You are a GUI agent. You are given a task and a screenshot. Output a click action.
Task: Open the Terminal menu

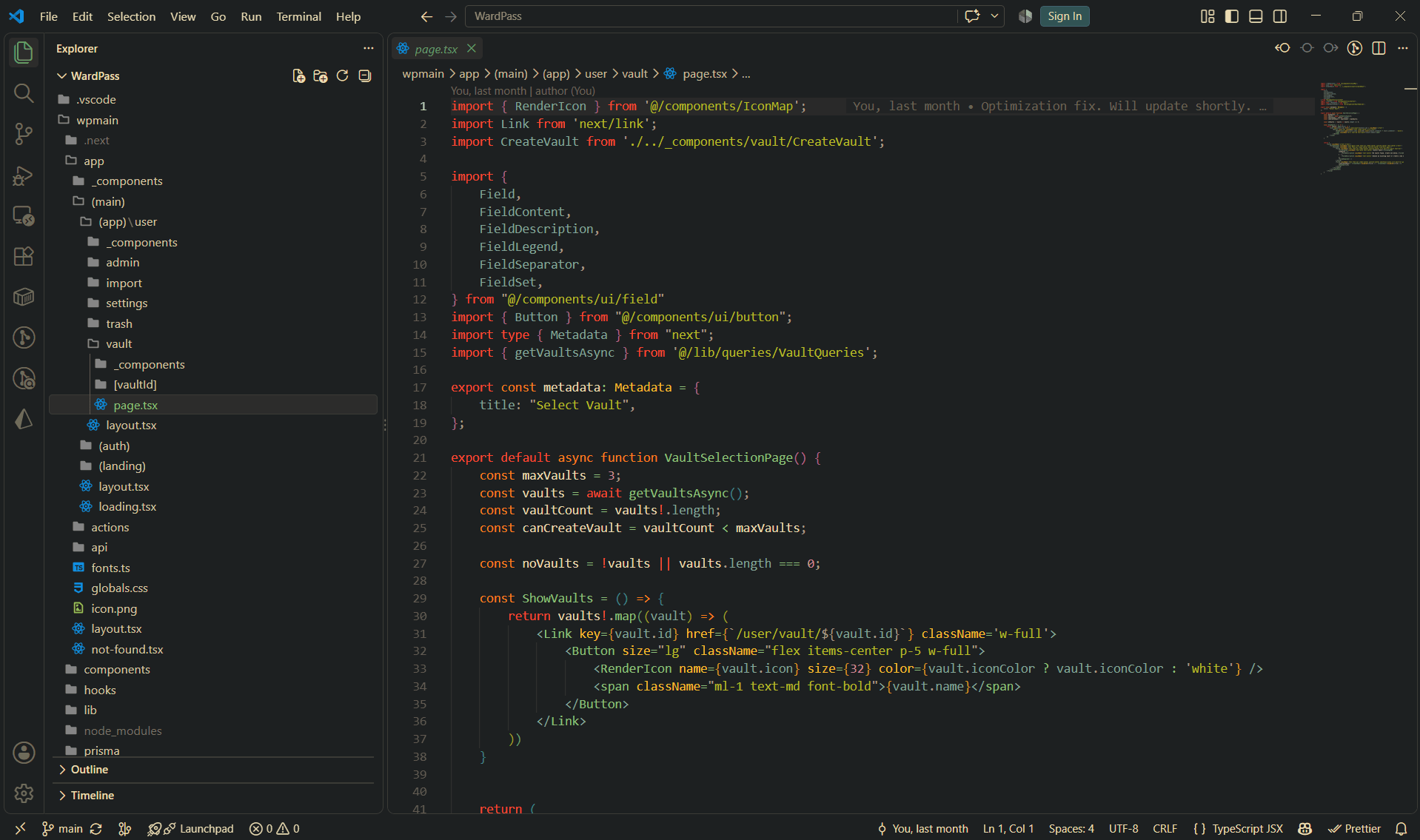point(298,16)
